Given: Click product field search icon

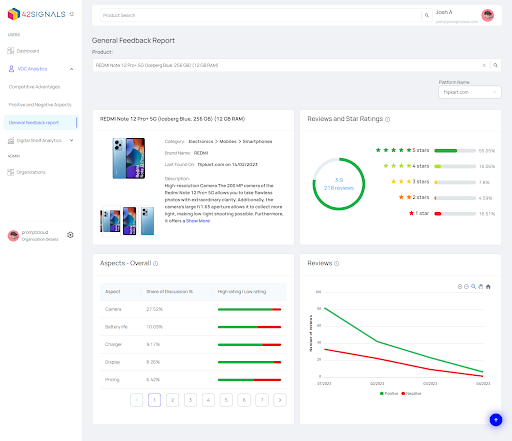Looking at the screenshot, I should (x=496, y=65).
